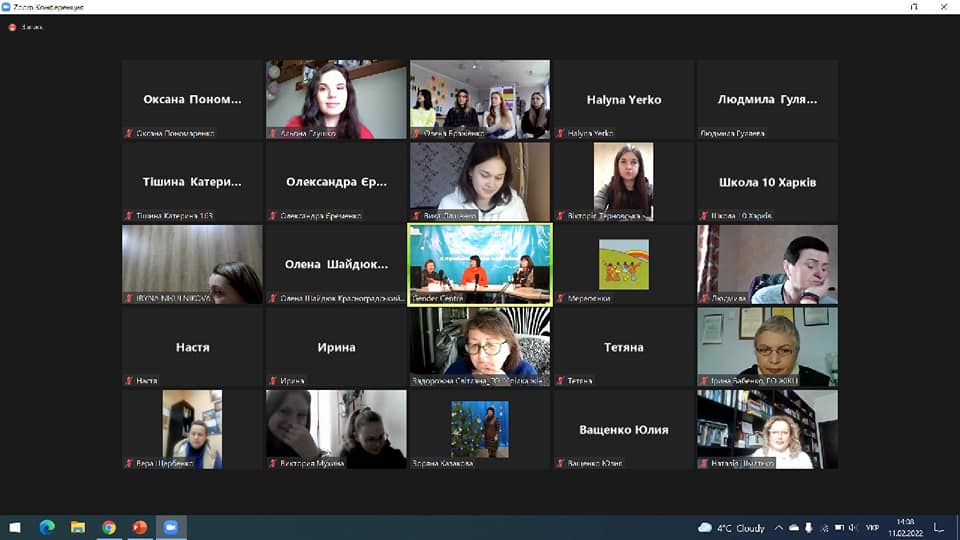The image size is (960, 540).
Task: Open Microsoft Edge from the taskbar
Action: (x=47, y=527)
